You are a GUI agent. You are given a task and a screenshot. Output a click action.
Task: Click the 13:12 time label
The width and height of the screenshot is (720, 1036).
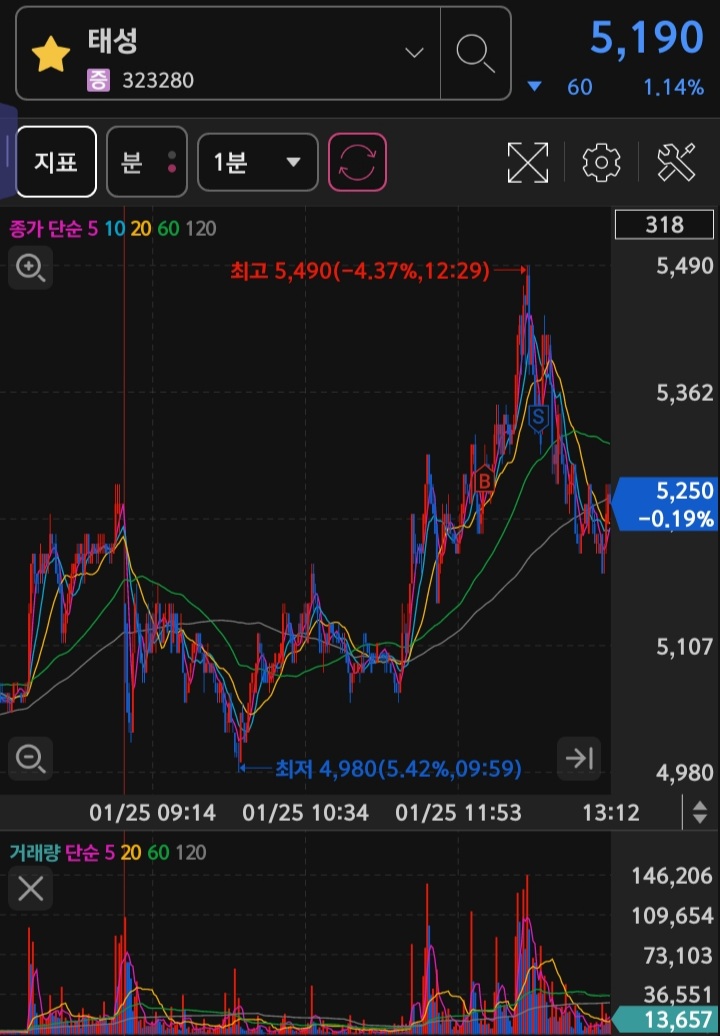[611, 812]
